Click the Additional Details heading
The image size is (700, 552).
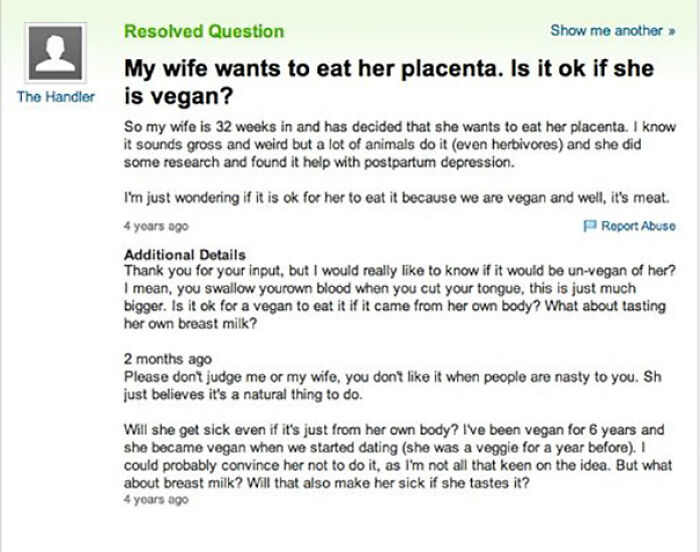click(x=185, y=255)
